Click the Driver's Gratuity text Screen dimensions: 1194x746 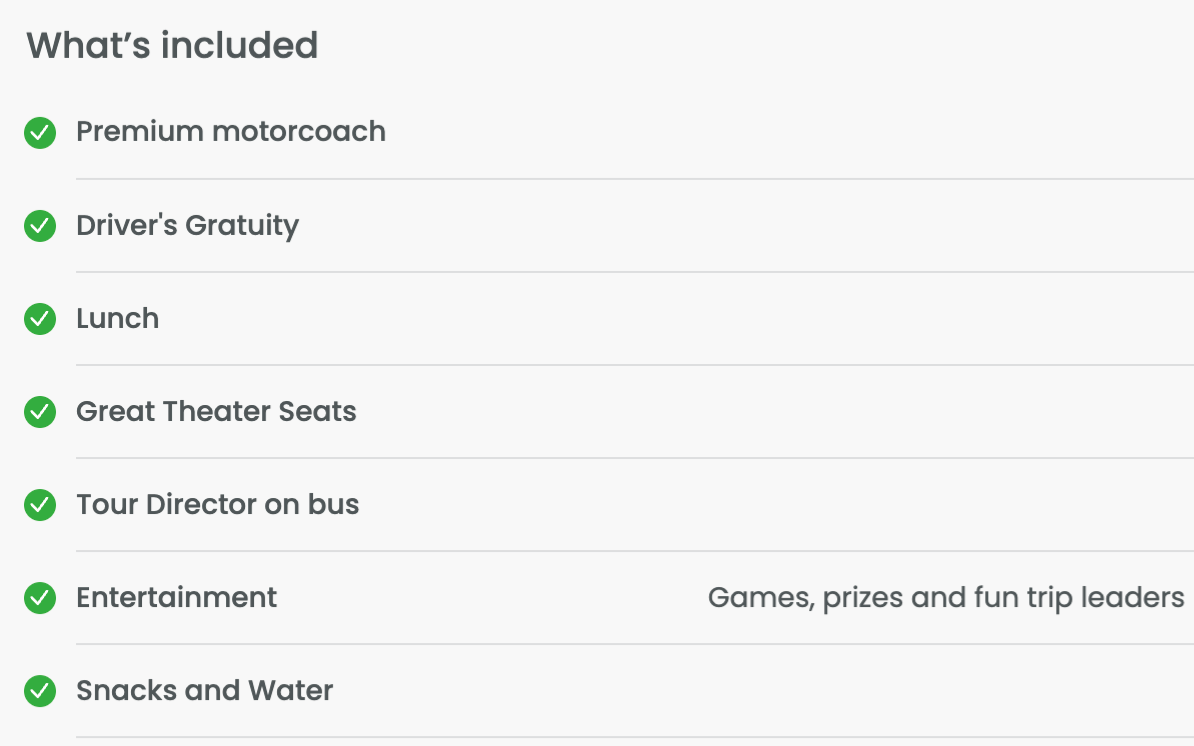[187, 226]
